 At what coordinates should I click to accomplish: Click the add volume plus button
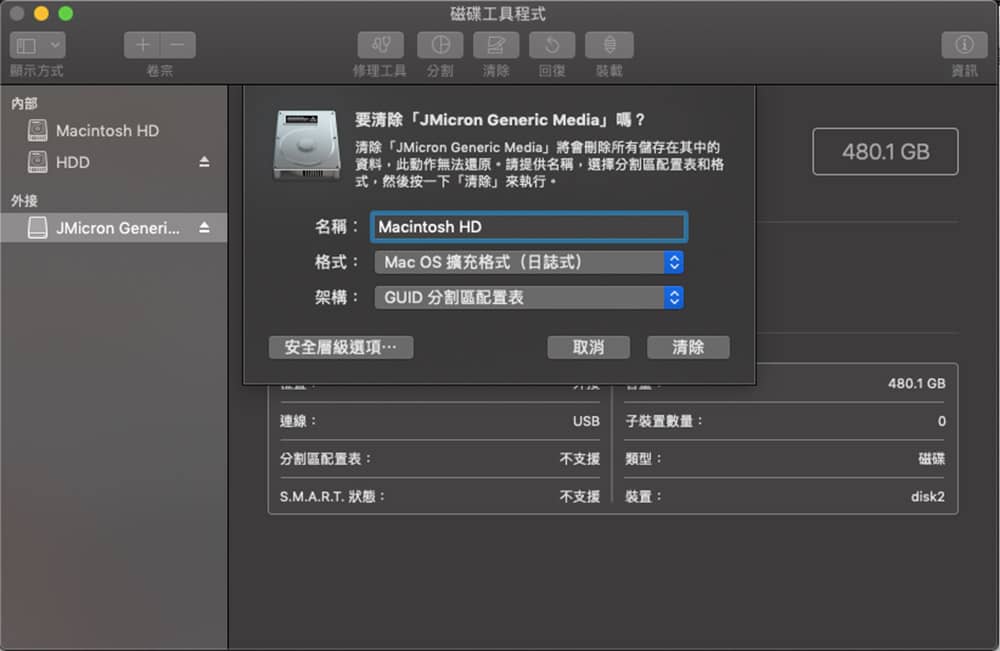coord(142,45)
